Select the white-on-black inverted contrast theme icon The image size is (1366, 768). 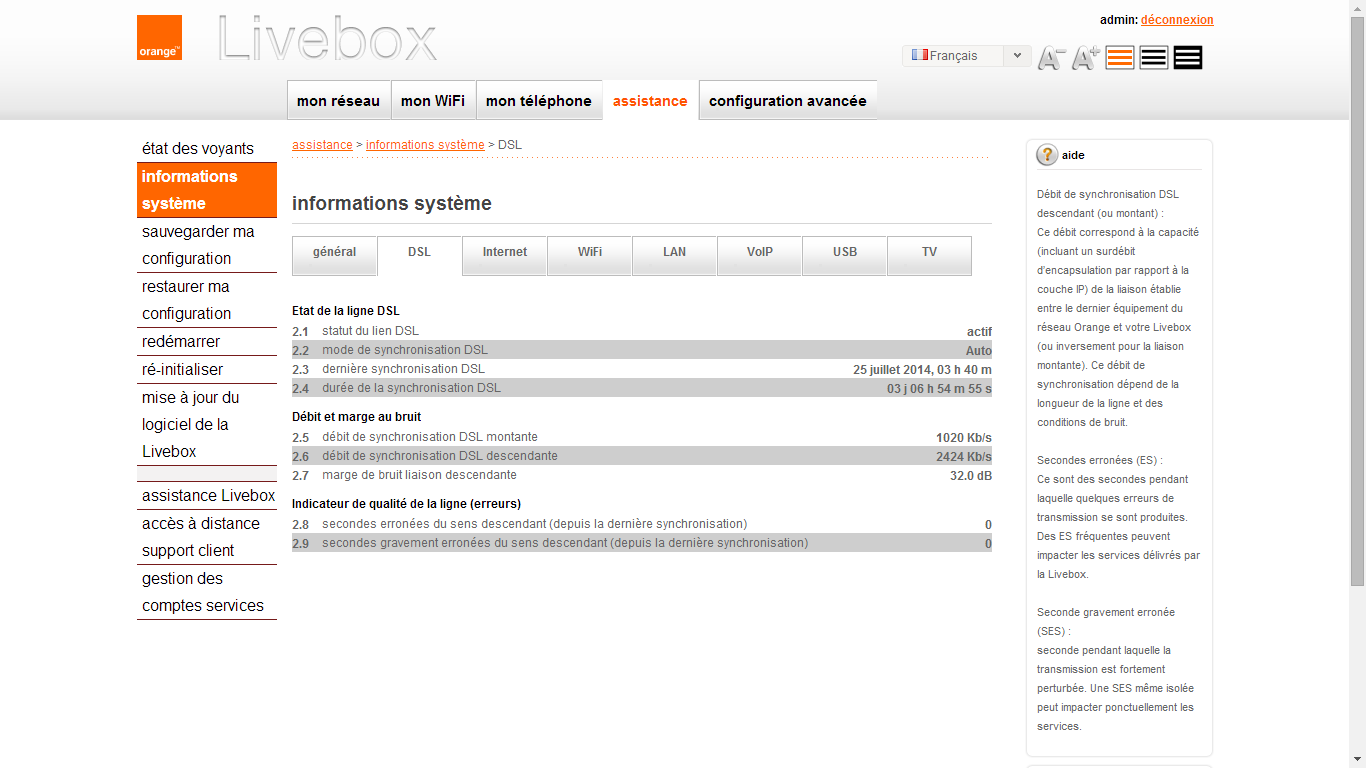point(1188,58)
